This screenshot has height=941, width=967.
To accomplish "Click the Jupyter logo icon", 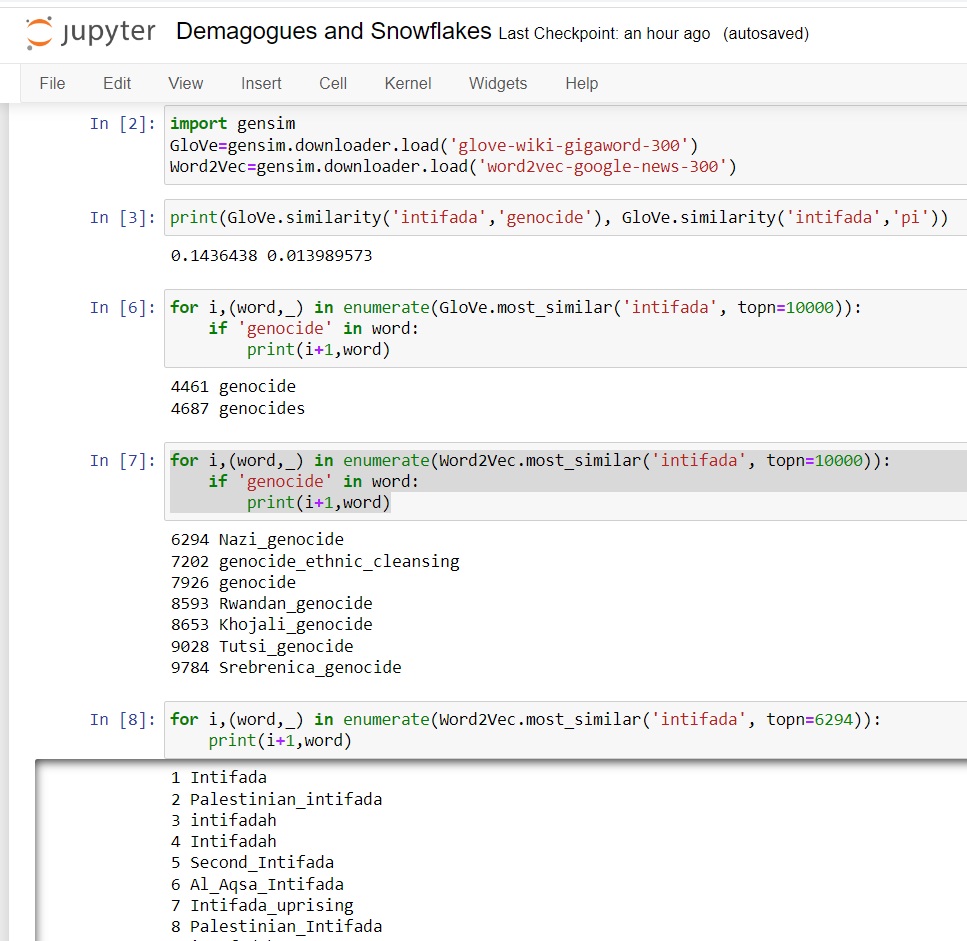I will click(x=40, y=33).
